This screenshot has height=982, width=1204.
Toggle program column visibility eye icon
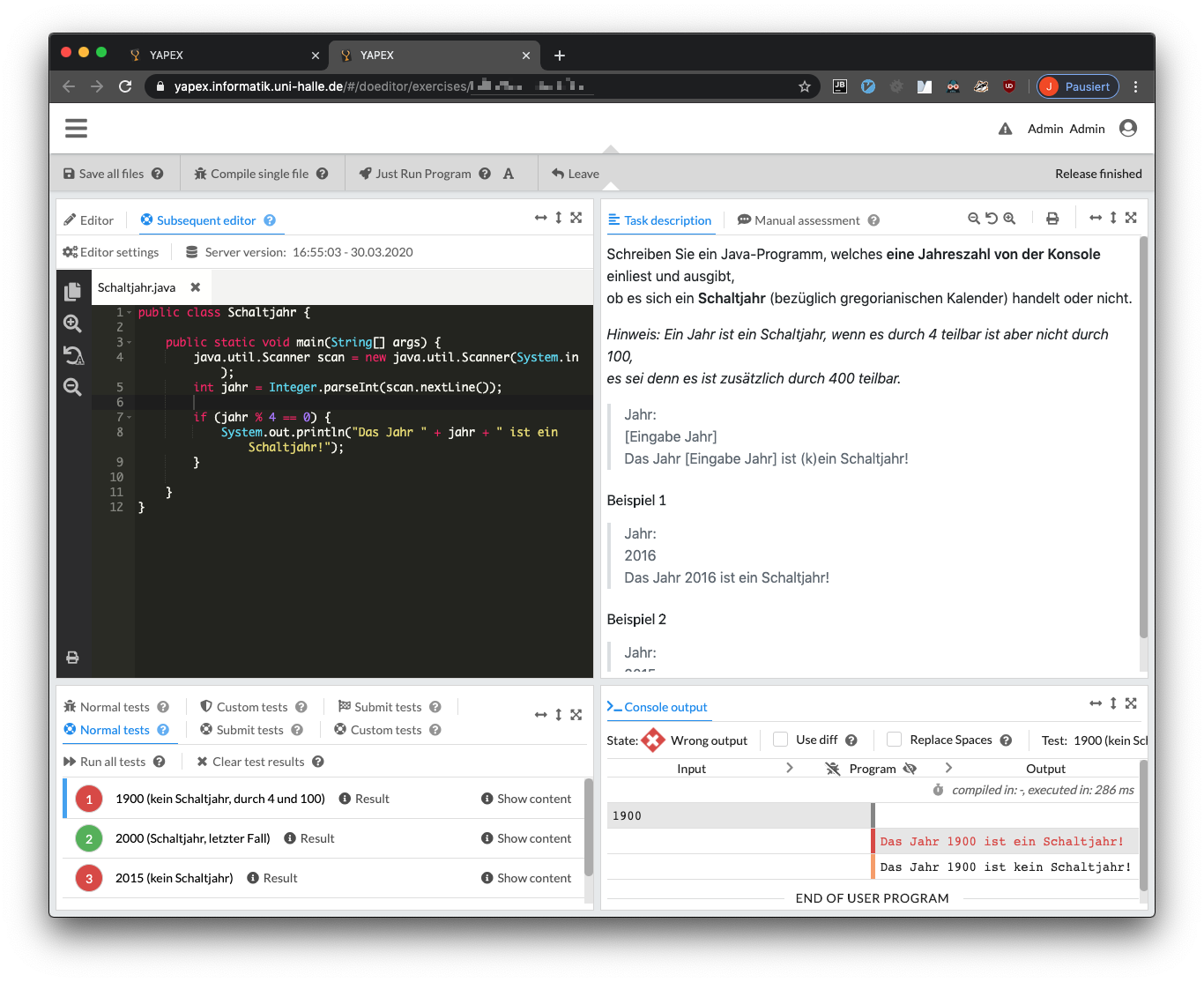(x=910, y=769)
